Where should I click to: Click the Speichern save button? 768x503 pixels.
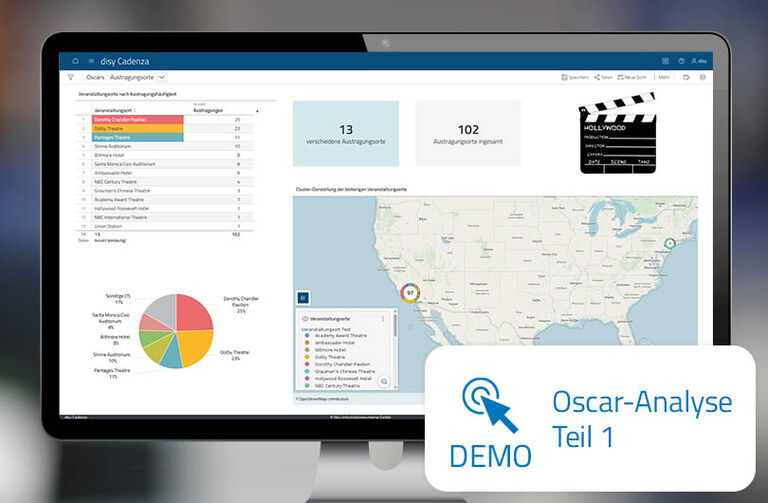575,77
